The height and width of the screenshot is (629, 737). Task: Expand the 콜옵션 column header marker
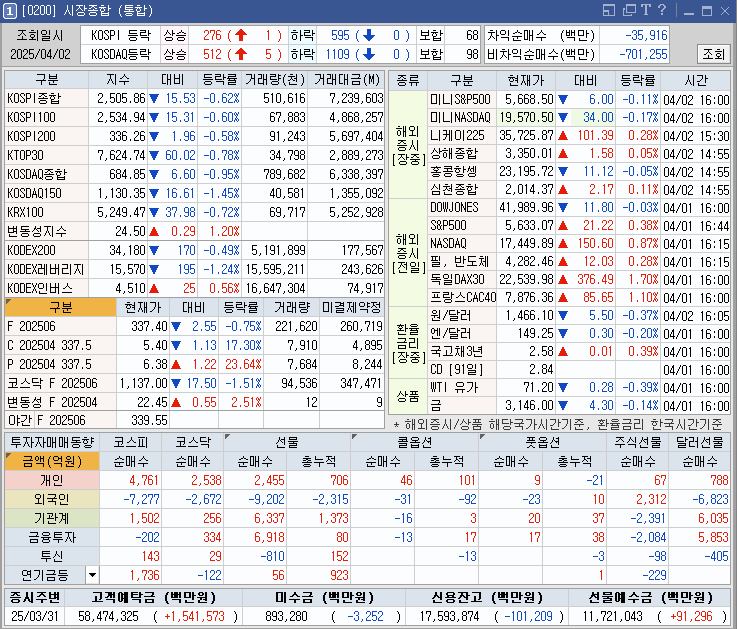355,437
